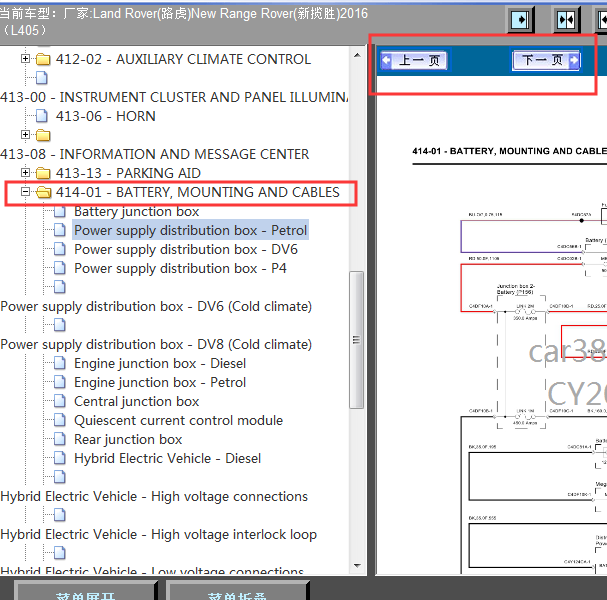Collapse the 414-01 Battery, Mounting and Cables folder
The height and width of the screenshot is (600, 607).
point(25,191)
